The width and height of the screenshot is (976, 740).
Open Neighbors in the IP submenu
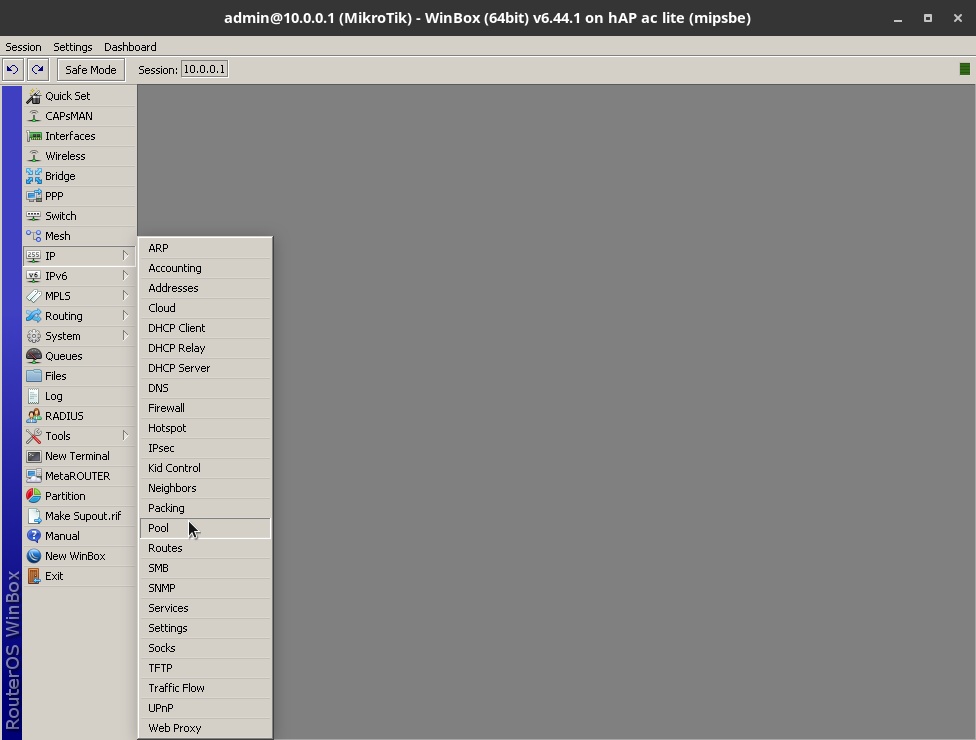click(205, 488)
